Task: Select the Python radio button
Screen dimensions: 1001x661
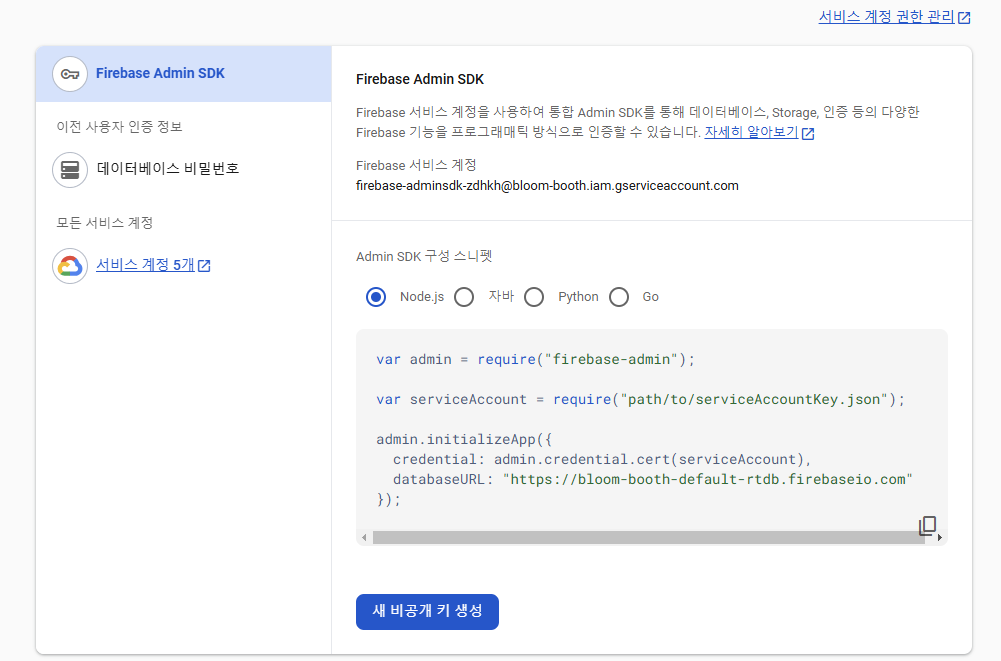Action: pos(534,297)
